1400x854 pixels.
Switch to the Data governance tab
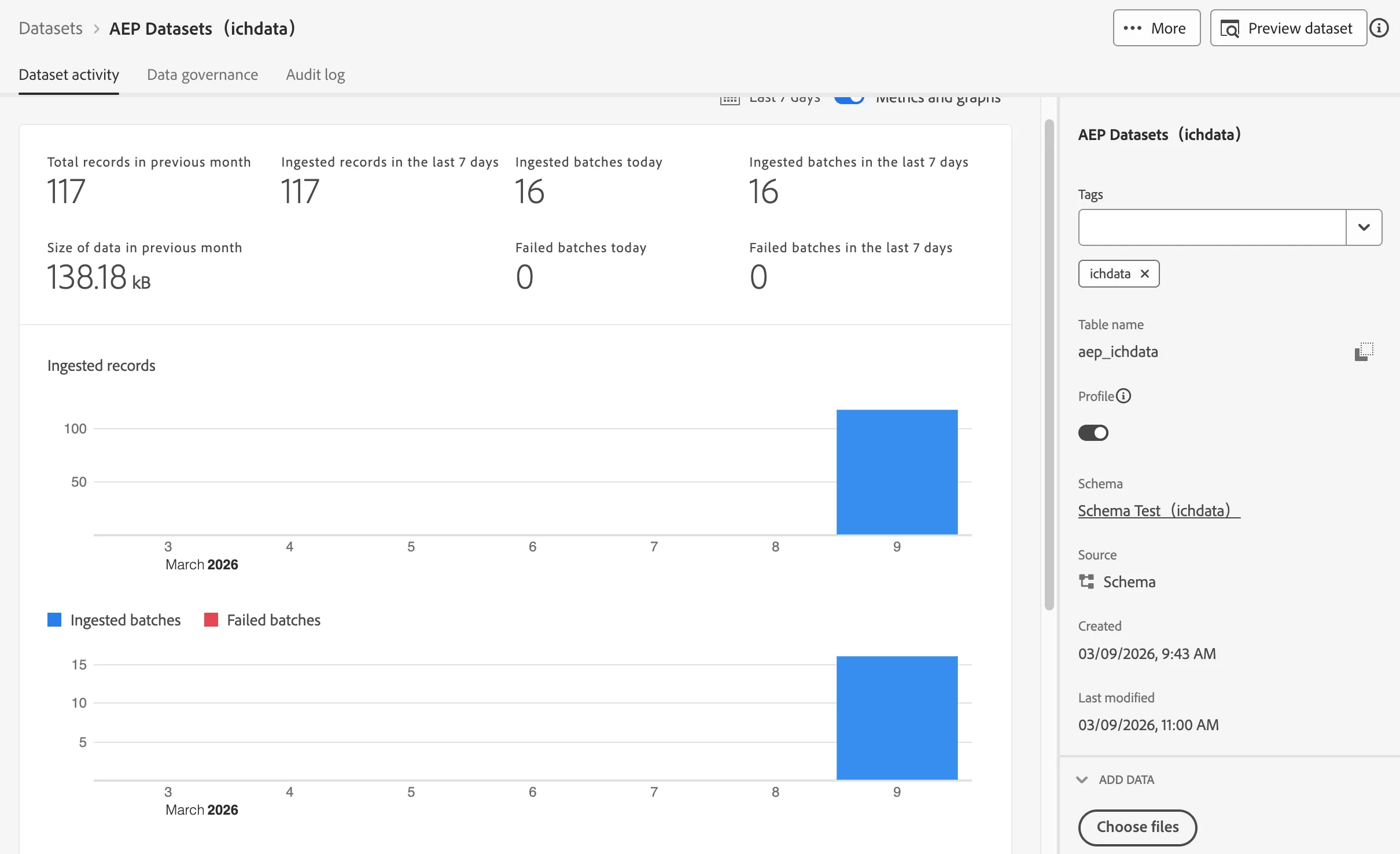[x=202, y=75]
